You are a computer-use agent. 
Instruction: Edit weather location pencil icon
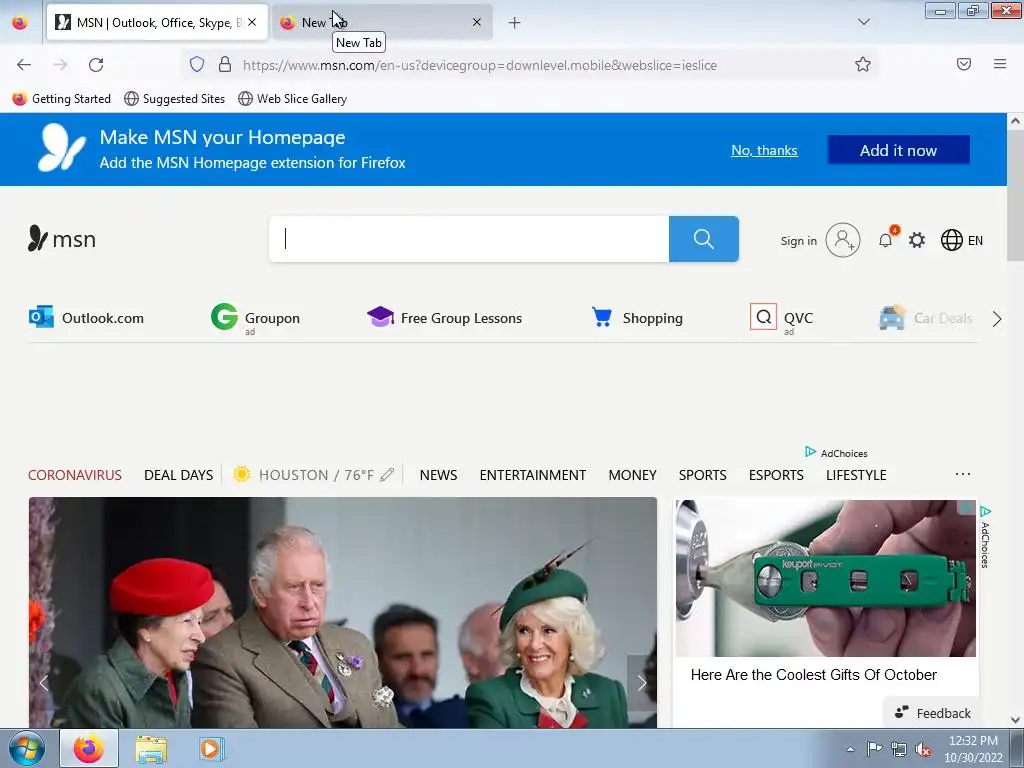(x=387, y=475)
